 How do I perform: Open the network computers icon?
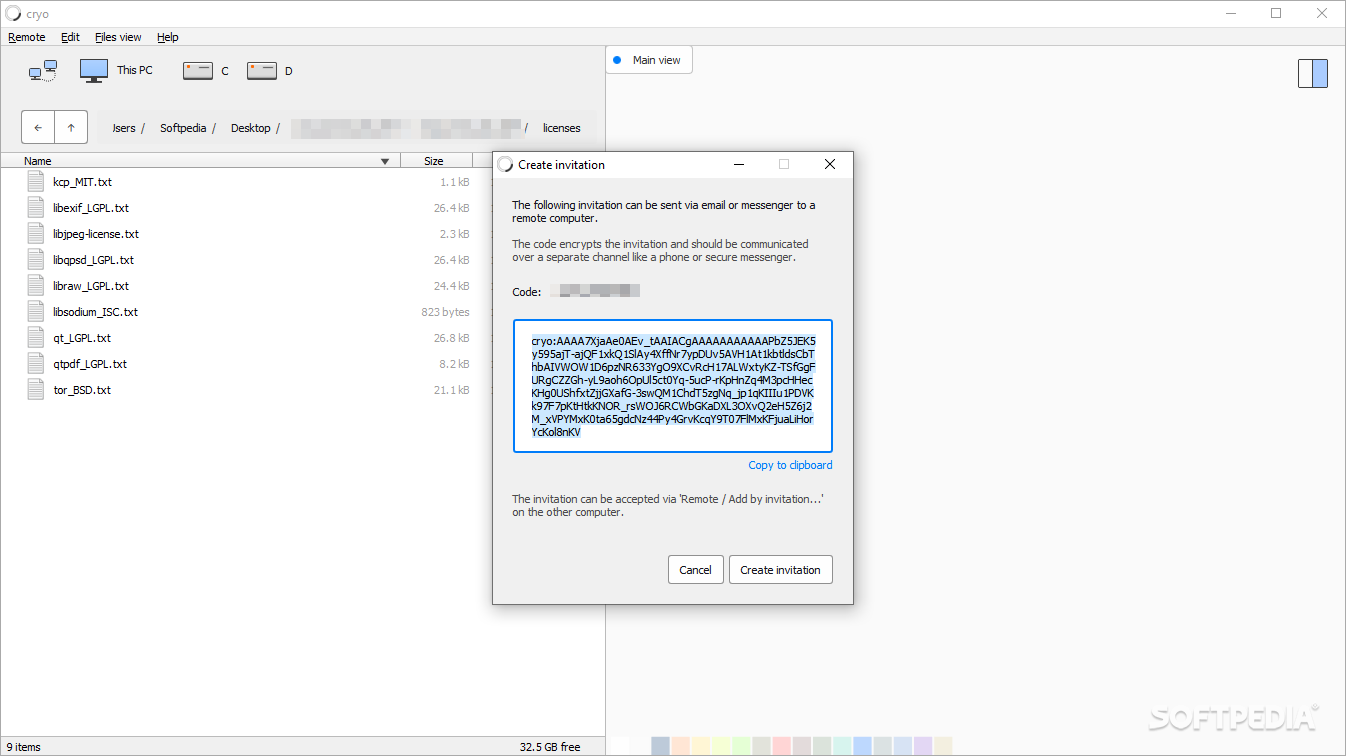coord(43,70)
